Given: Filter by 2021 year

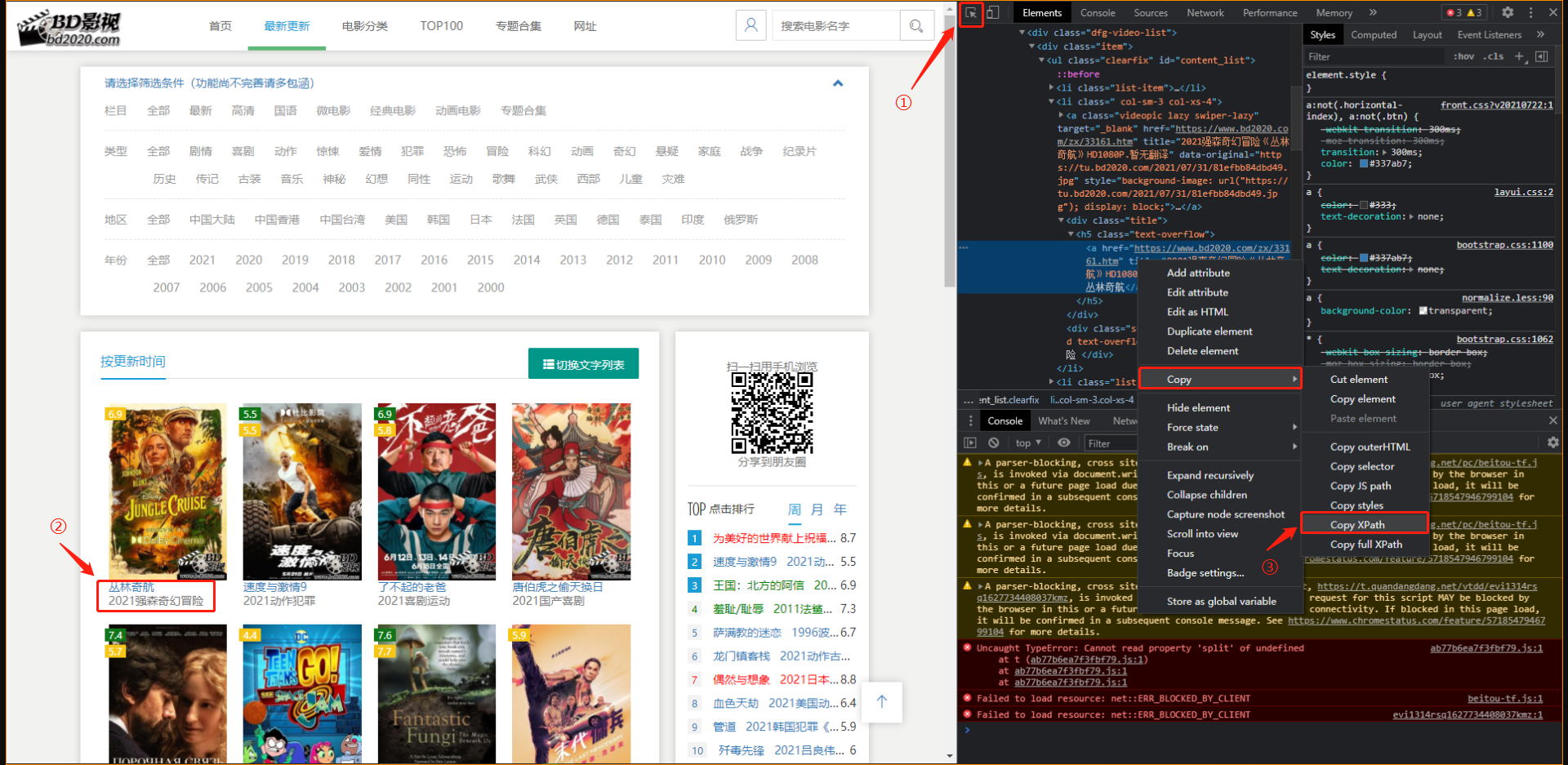Looking at the screenshot, I should tap(203, 260).
